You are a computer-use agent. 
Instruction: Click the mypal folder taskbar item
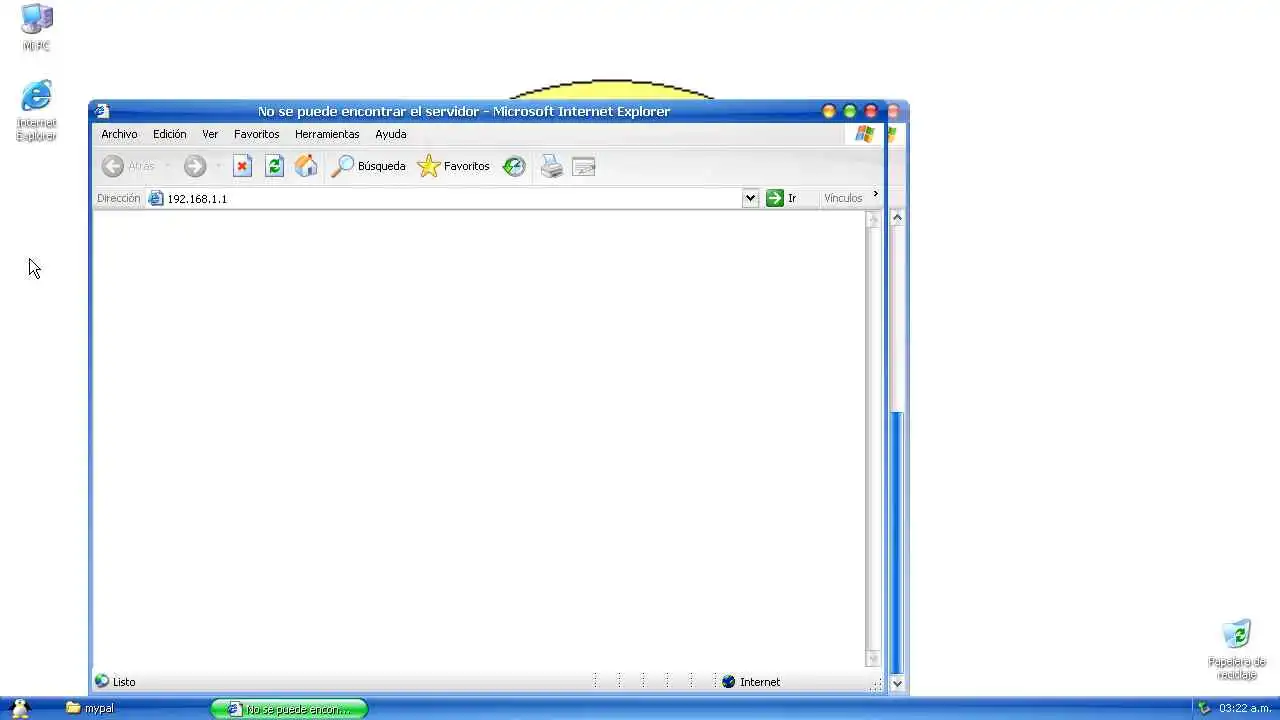[x=90, y=708]
